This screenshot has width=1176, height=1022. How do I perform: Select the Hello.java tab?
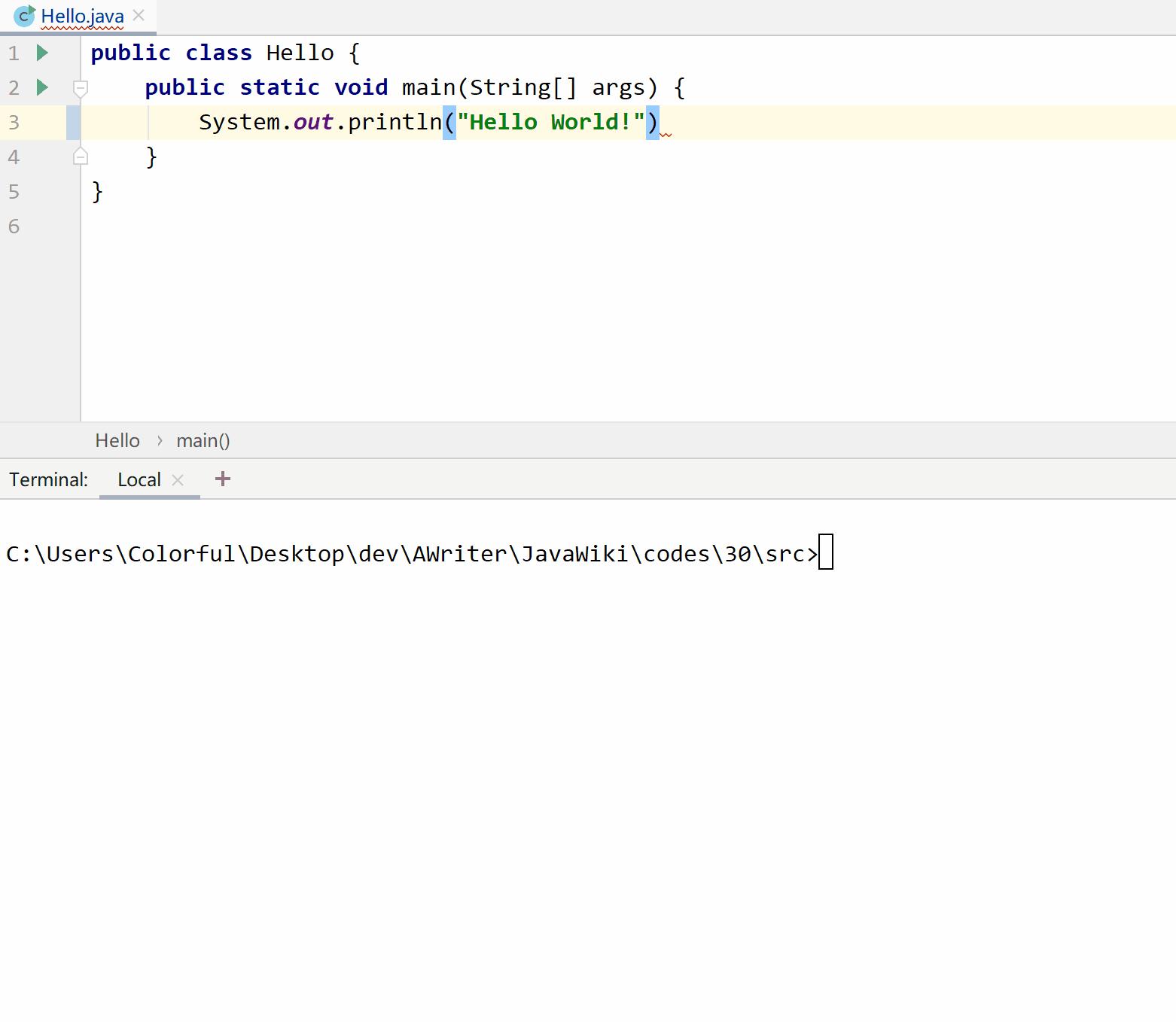(x=82, y=17)
